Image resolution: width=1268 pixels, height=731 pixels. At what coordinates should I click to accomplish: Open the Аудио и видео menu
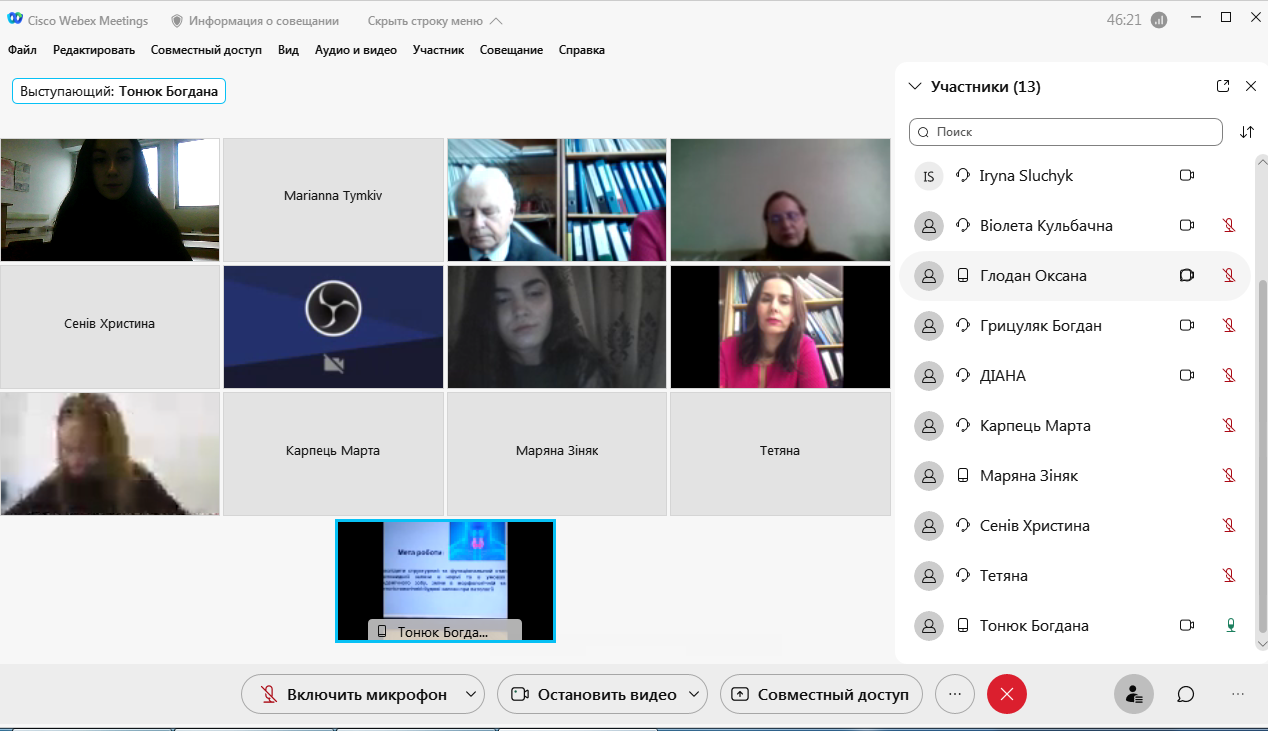point(355,50)
